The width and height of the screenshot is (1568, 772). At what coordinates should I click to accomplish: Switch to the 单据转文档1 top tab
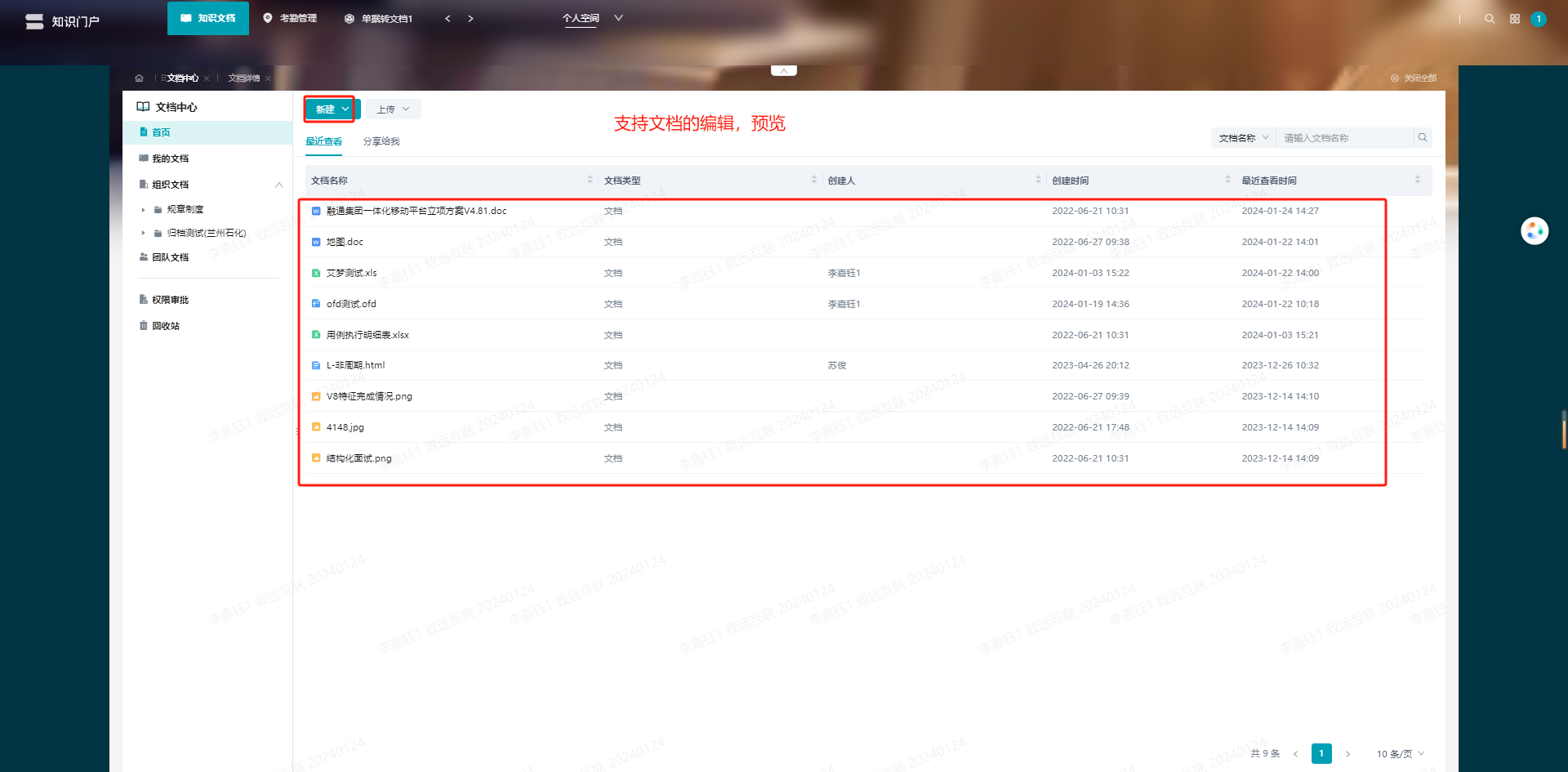point(378,18)
